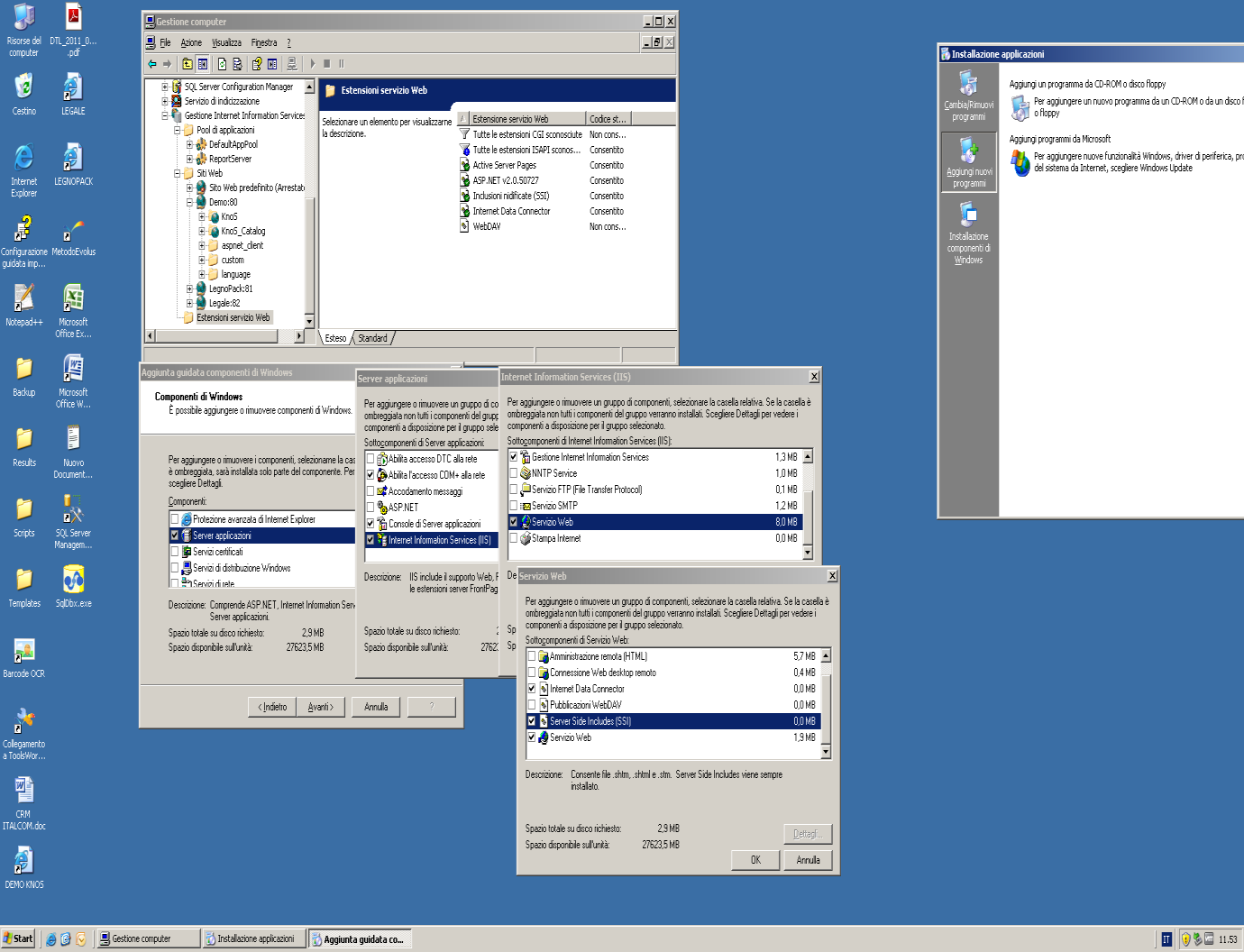
Task: Toggle Protezione avanzata di Internet Explorer checkbox
Action: tap(175, 519)
